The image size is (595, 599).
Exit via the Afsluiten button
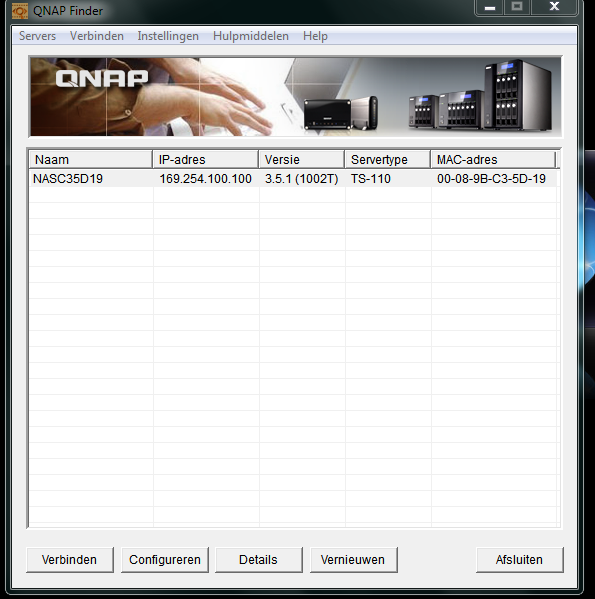pos(519,560)
